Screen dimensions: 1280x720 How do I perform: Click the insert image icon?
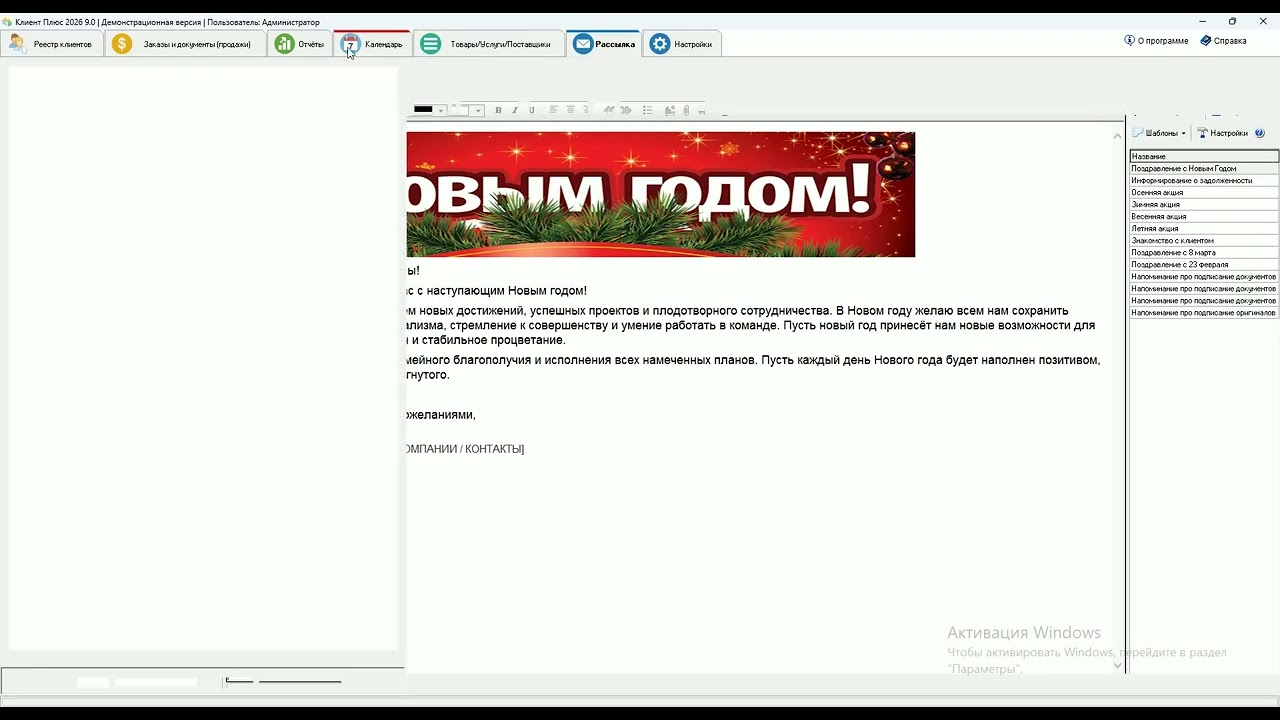pyautogui.click(x=670, y=110)
